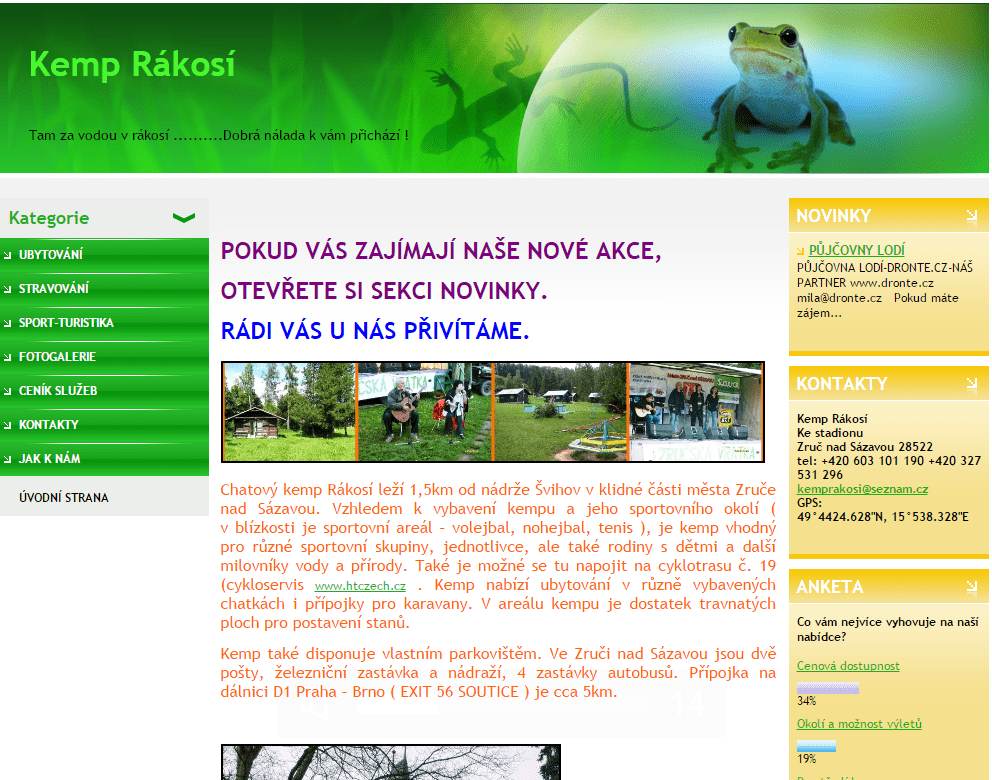
Task: Vote for Cenová dostupnost in the poll
Action: 848,665
